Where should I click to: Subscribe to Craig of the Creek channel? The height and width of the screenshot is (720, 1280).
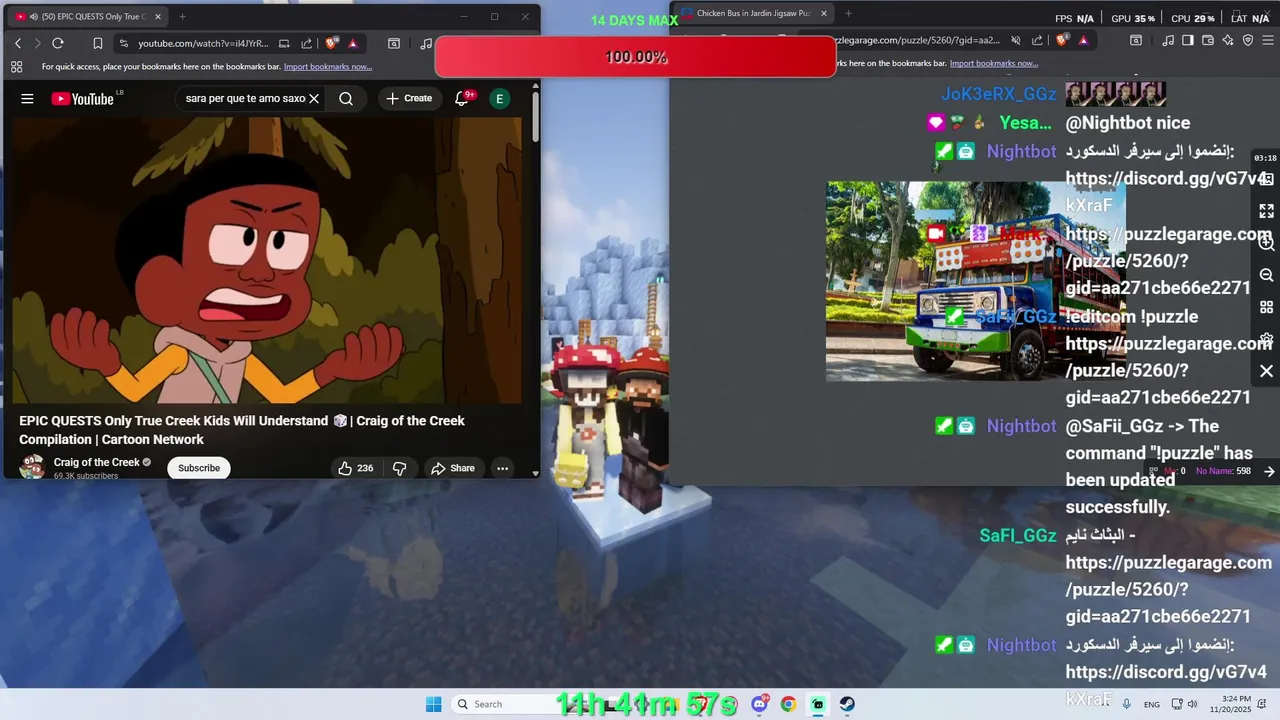[199, 468]
